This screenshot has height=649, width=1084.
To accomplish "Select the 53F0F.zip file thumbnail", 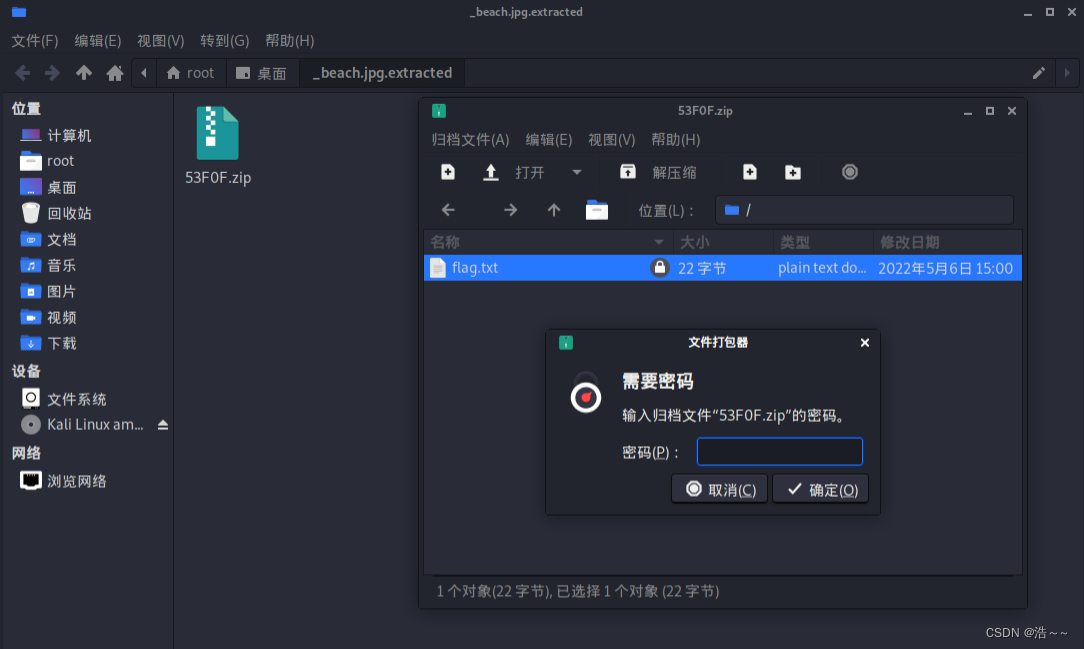I will tap(218, 131).
